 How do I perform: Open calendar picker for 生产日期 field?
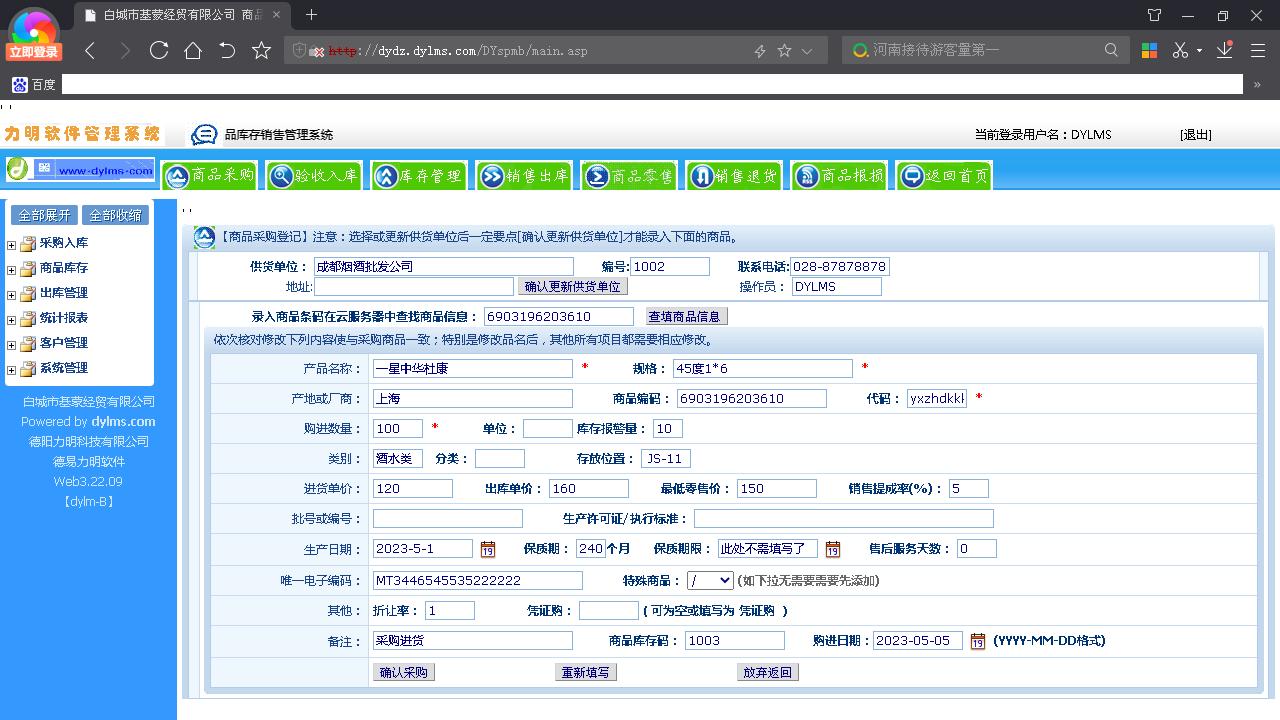489,548
